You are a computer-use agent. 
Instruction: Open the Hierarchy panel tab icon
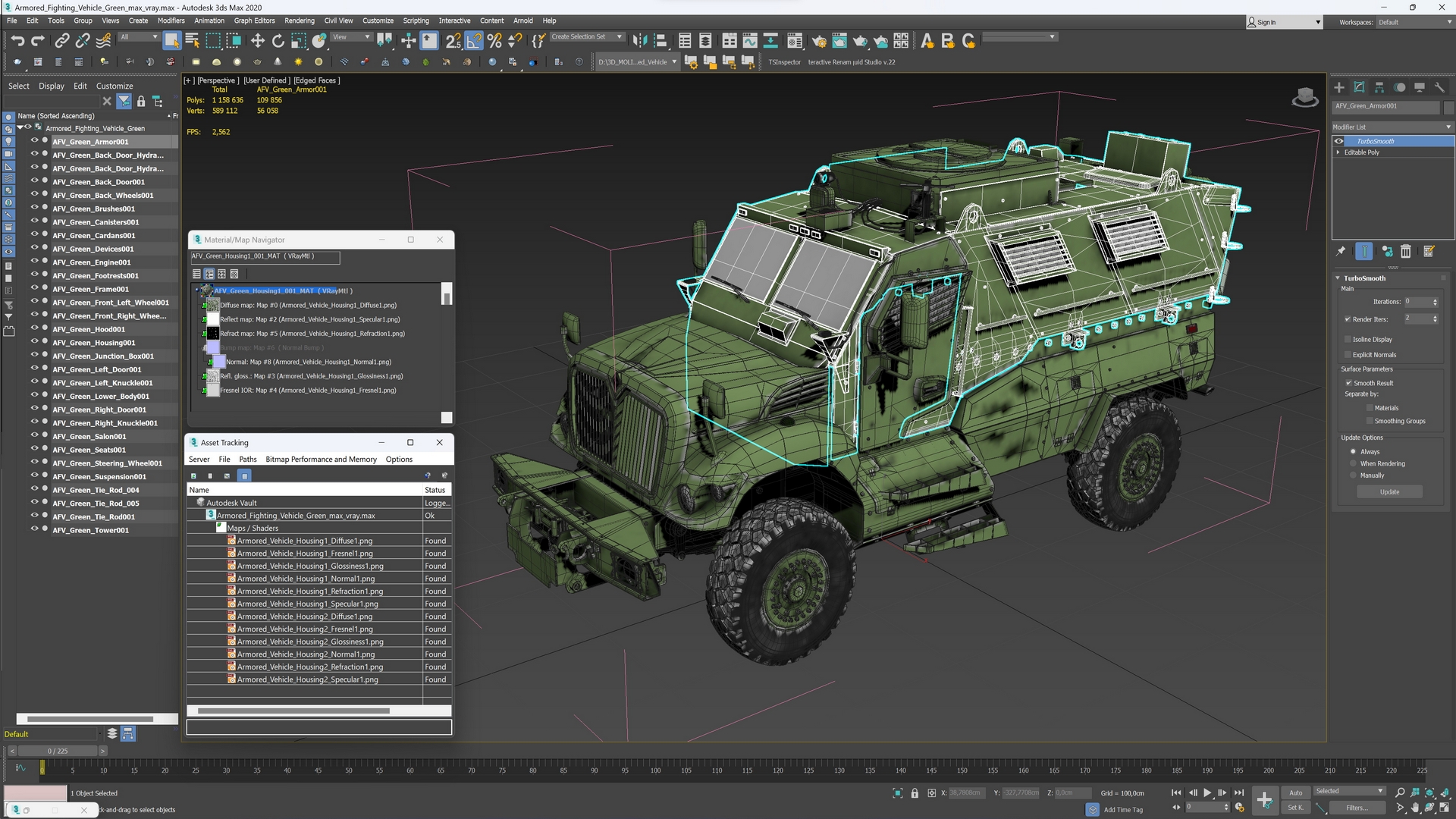point(1379,87)
